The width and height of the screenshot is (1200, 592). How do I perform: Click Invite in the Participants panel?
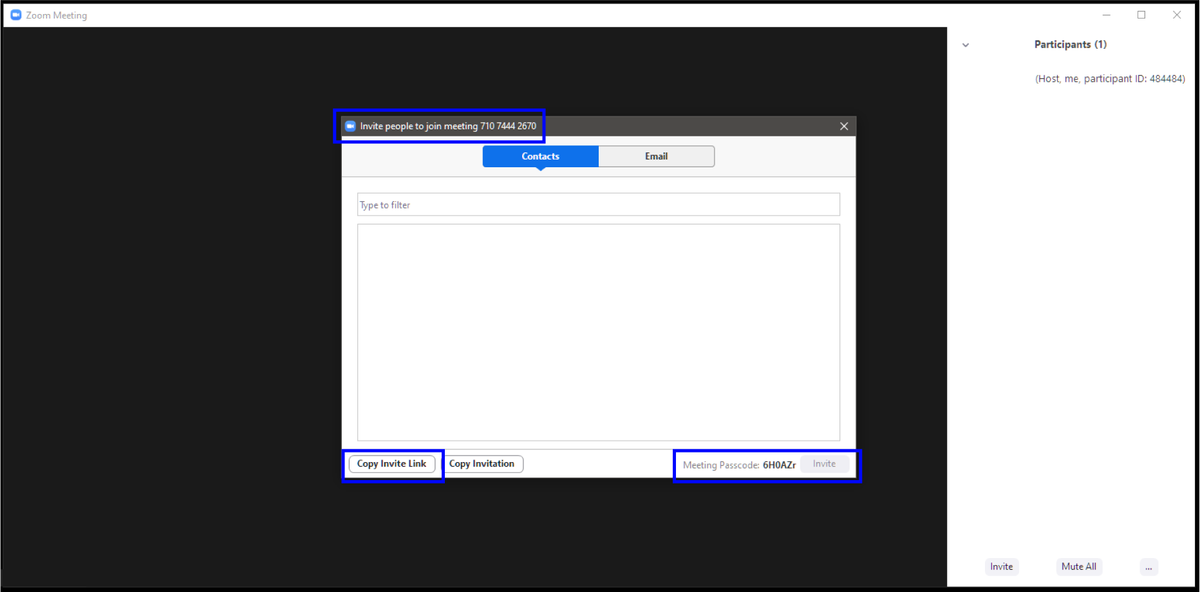pos(1001,566)
